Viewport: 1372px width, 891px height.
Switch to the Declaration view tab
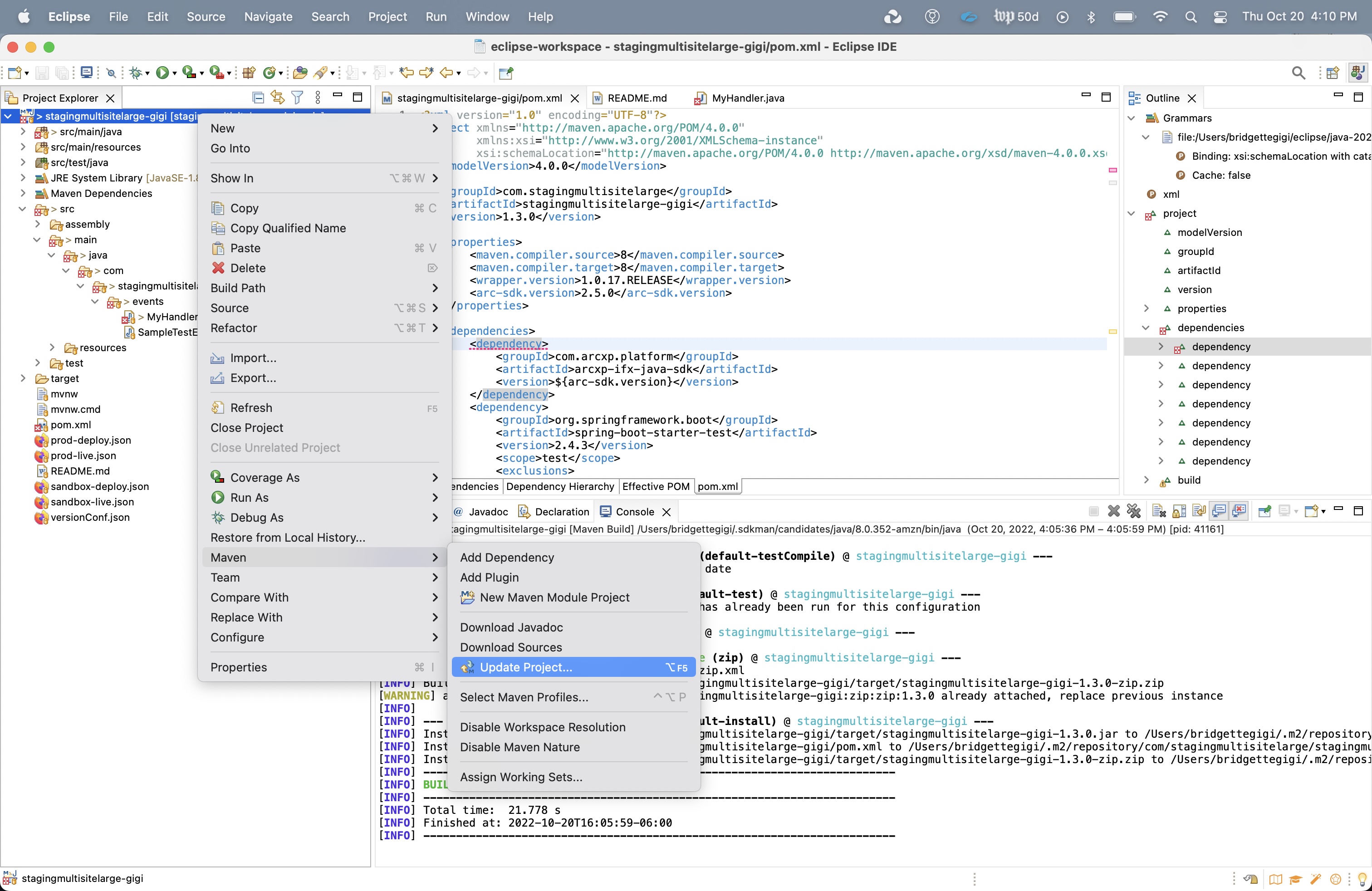click(x=554, y=512)
